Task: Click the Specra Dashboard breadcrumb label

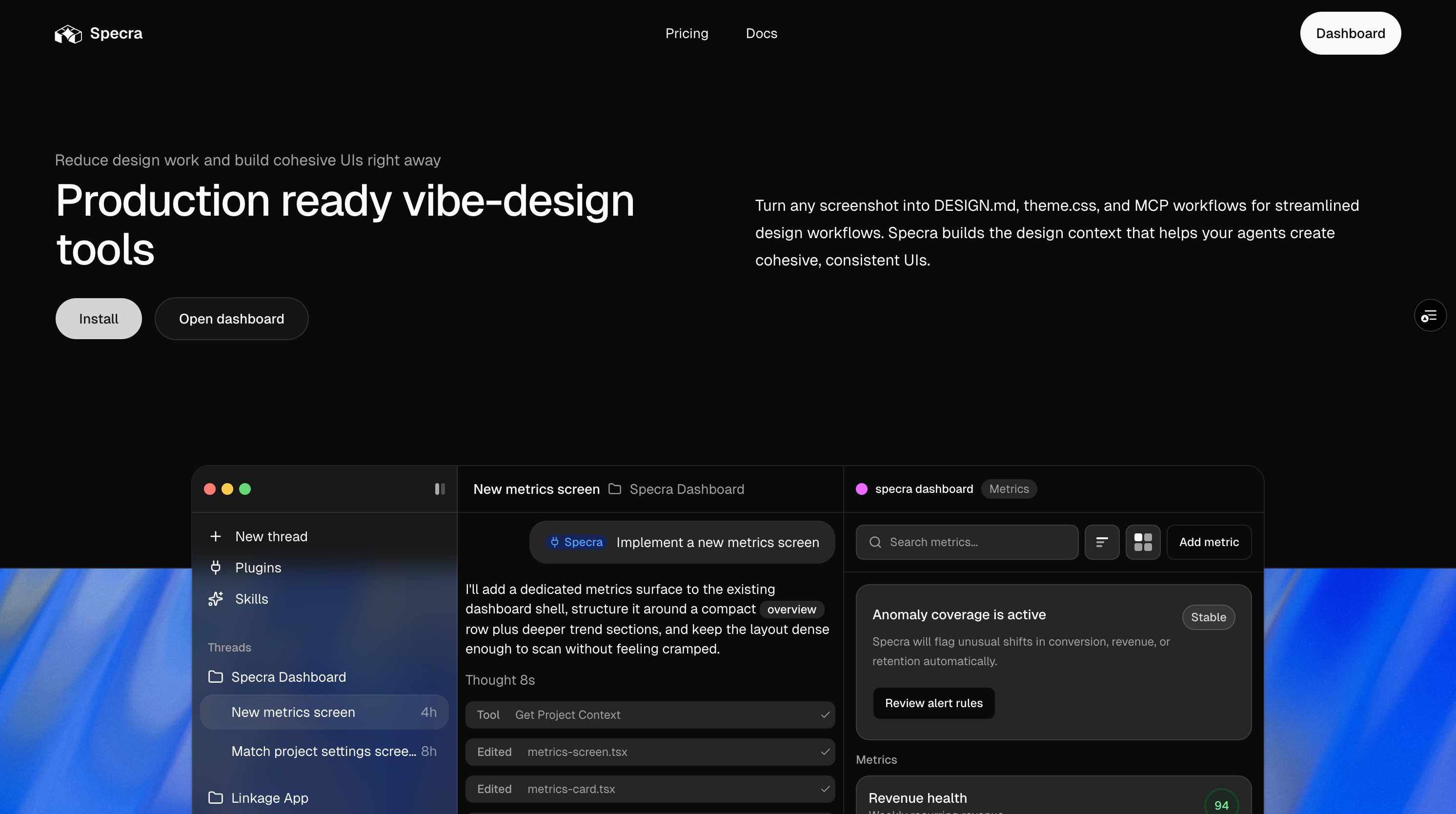Action: (x=687, y=489)
